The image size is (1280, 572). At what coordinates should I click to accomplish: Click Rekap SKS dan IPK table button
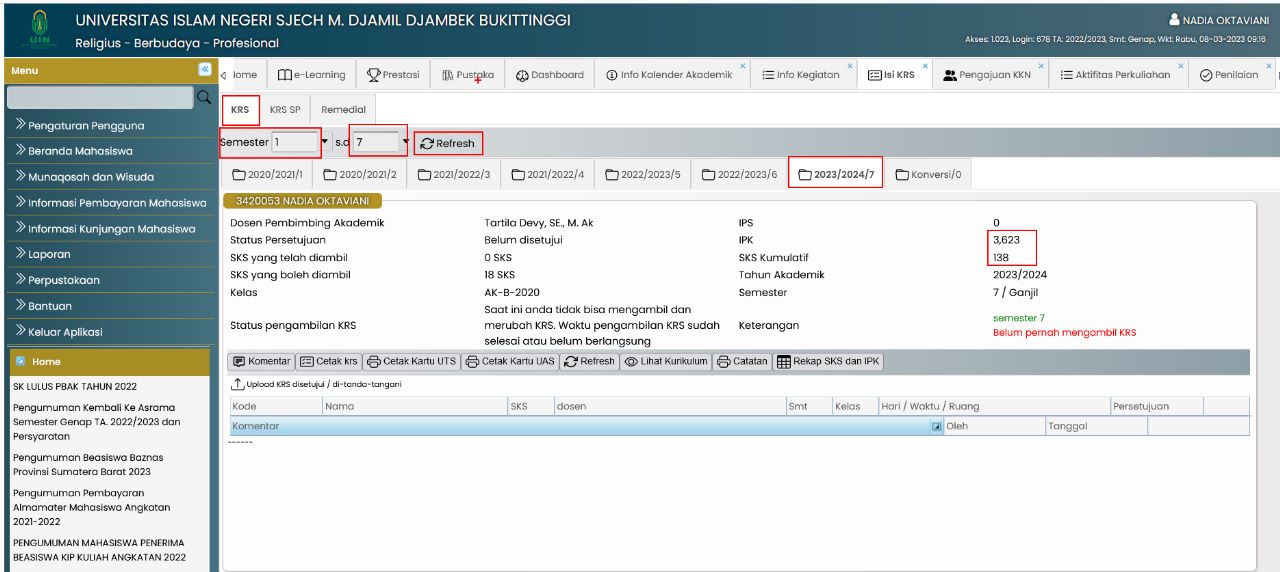coord(829,362)
